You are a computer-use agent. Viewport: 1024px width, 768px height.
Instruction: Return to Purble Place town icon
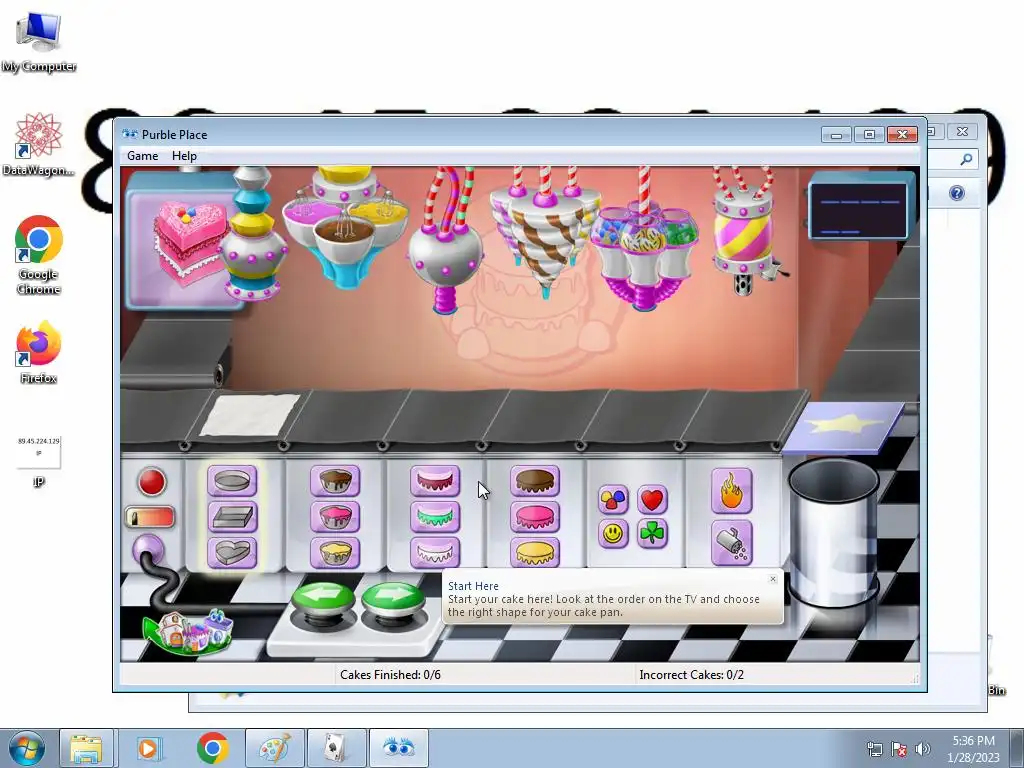pos(189,632)
